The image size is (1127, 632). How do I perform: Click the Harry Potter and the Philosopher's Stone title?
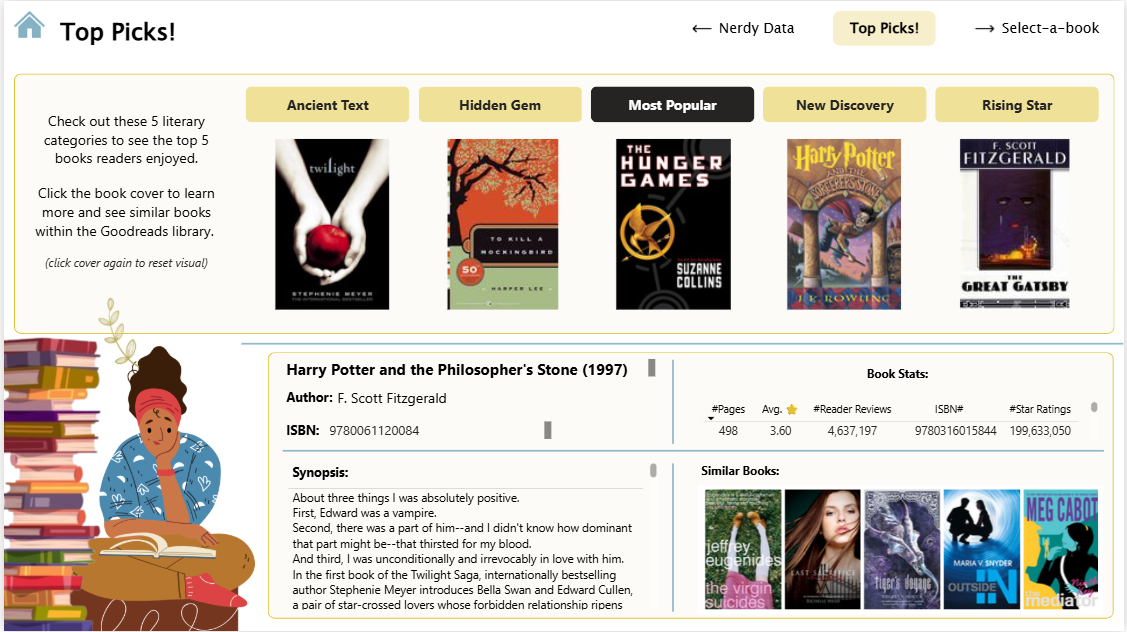click(457, 370)
